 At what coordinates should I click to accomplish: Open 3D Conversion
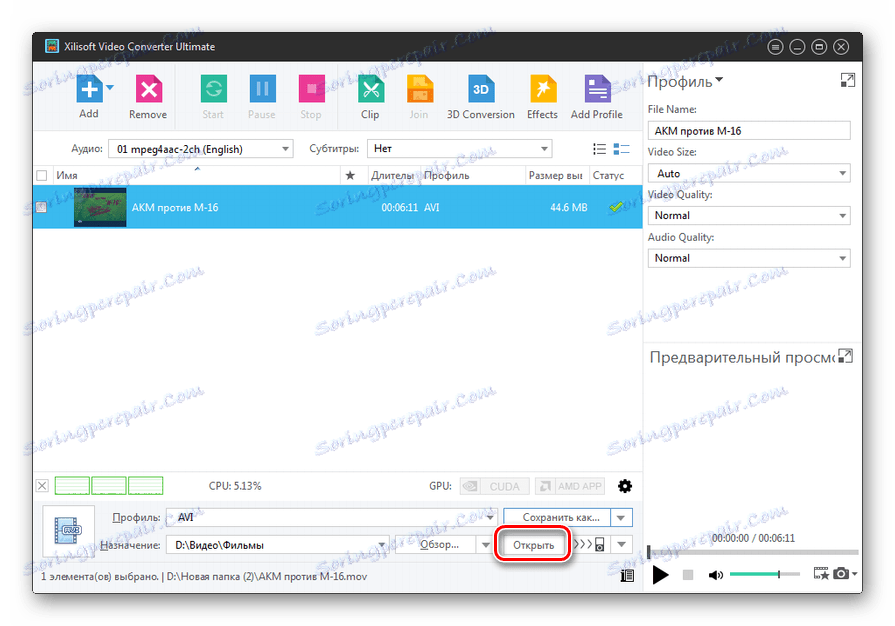point(481,89)
